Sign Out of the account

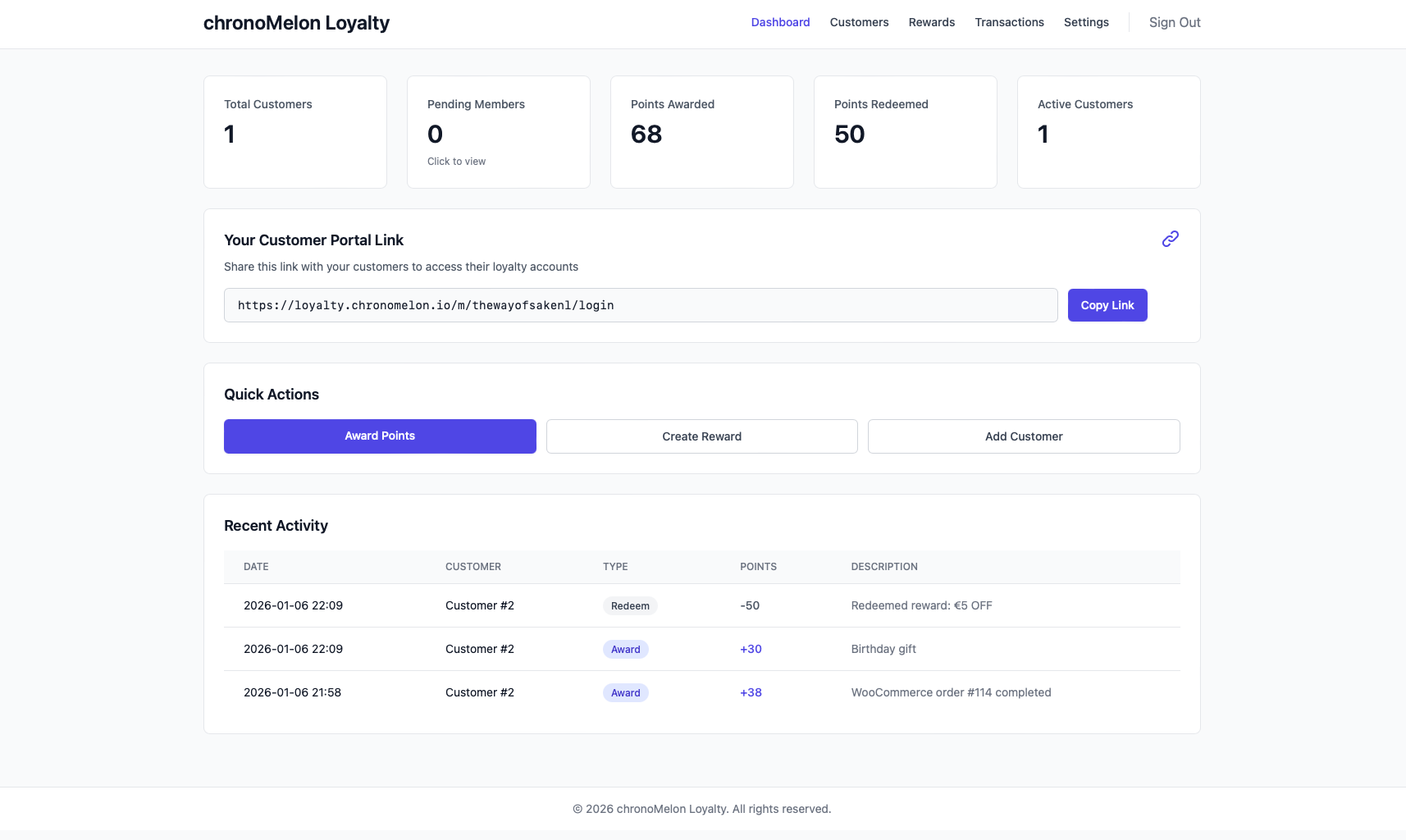(1174, 22)
